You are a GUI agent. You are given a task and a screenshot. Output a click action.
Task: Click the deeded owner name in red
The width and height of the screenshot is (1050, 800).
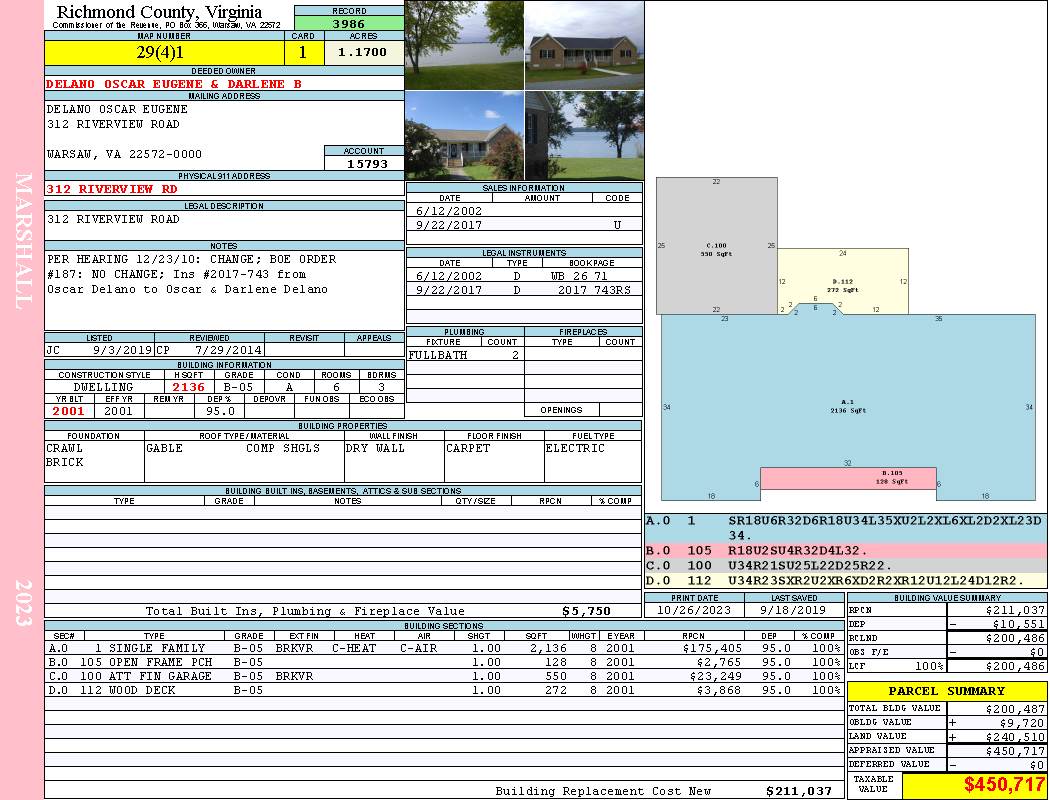click(174, 84)
